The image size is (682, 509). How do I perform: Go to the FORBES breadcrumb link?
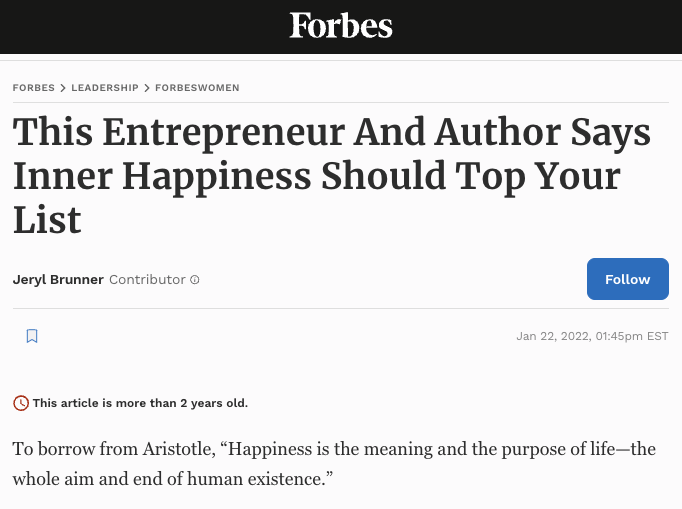tap(33, 88)
